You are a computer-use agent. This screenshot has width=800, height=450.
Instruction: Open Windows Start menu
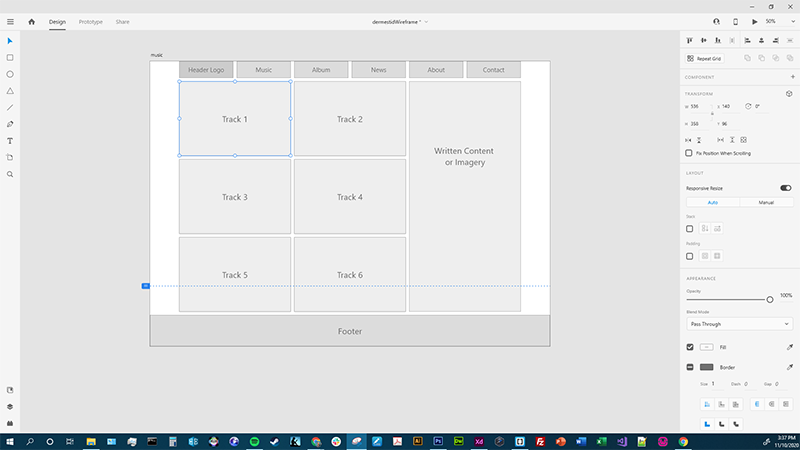tap(10, 441)
